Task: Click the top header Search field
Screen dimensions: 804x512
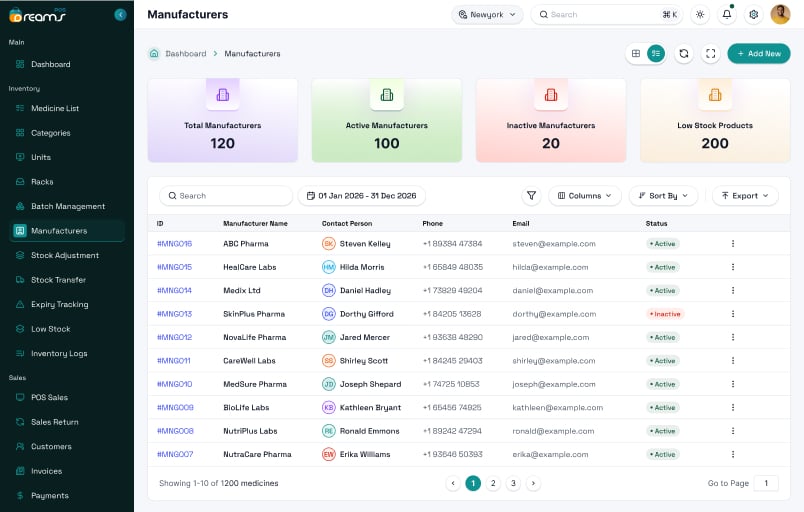Action: (608, 14)
